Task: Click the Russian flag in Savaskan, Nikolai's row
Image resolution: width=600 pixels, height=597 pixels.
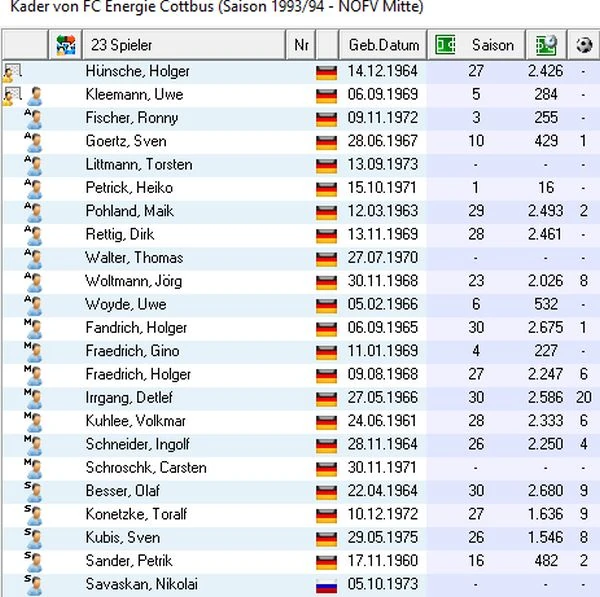Action: point(326,586)
